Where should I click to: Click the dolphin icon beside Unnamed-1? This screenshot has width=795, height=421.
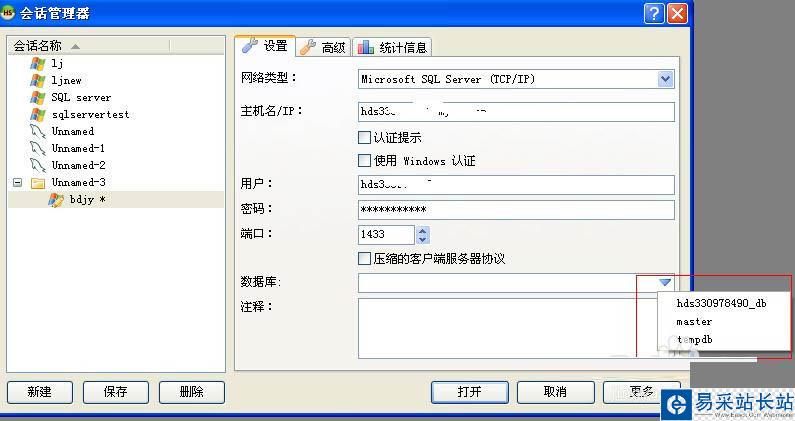point(38,148)
